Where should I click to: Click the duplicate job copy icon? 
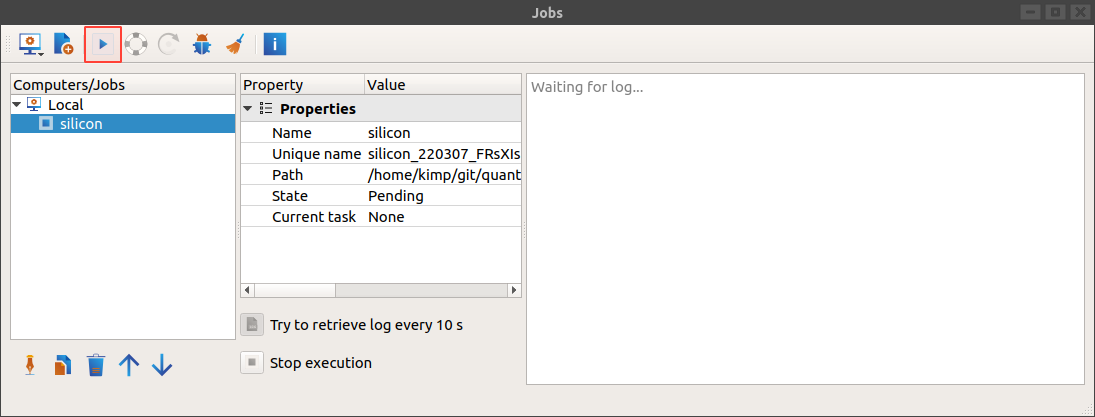[63, 365]
